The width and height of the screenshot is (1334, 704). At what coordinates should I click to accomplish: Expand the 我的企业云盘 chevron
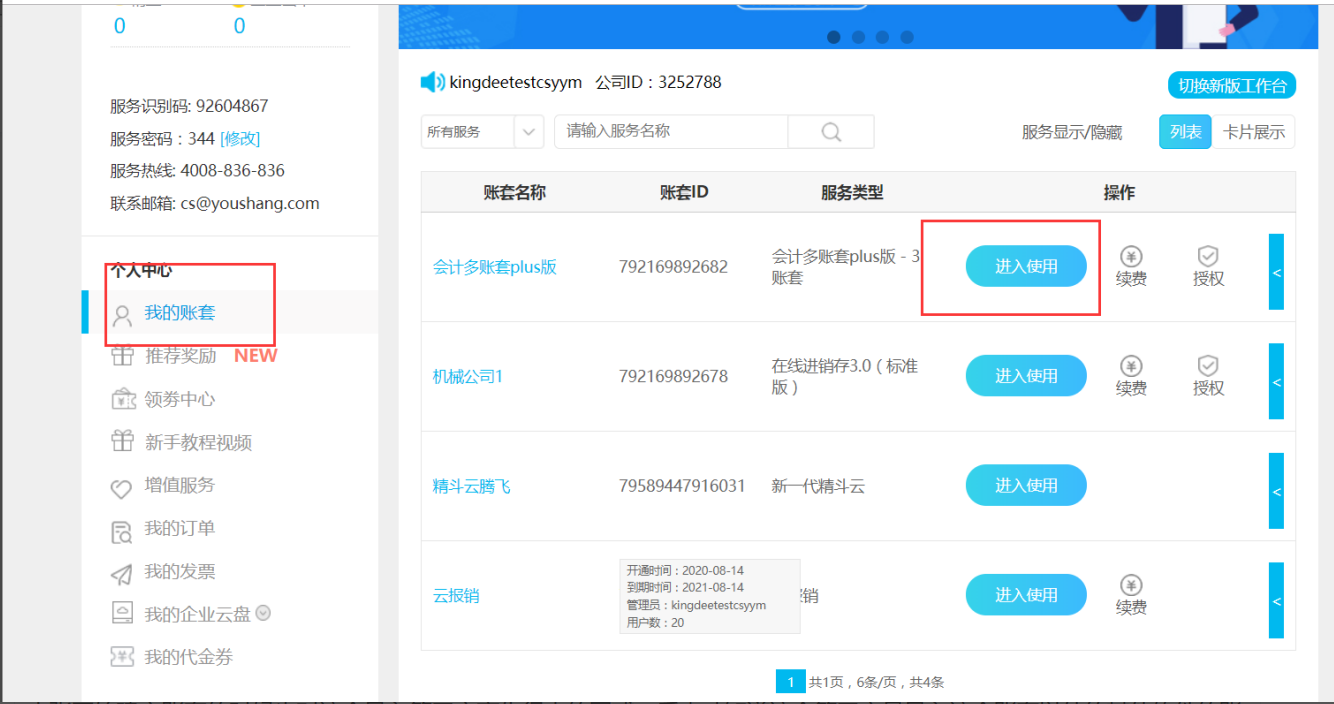pos(263,613)
